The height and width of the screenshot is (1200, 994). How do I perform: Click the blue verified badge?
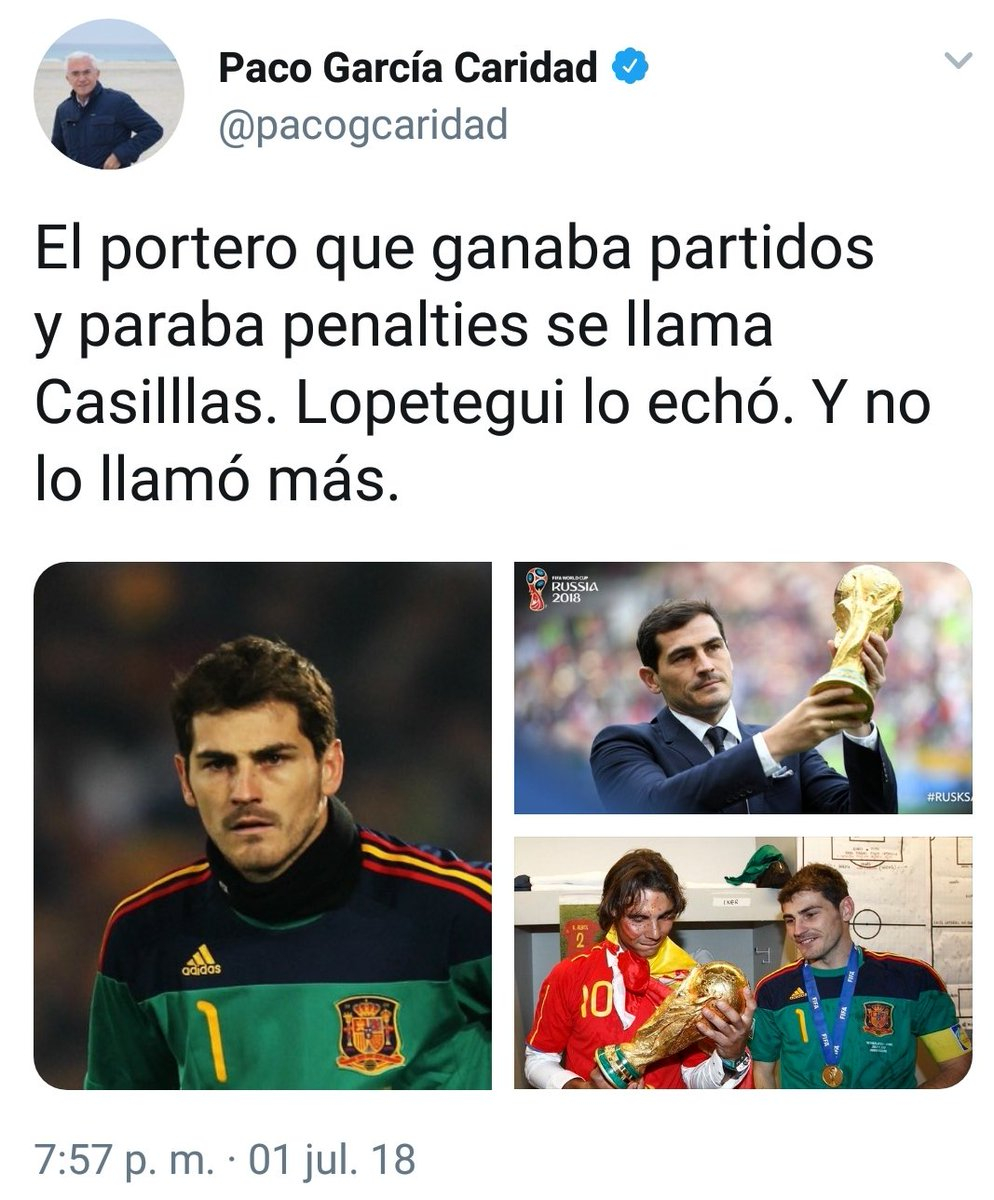[x=630, y=68]
